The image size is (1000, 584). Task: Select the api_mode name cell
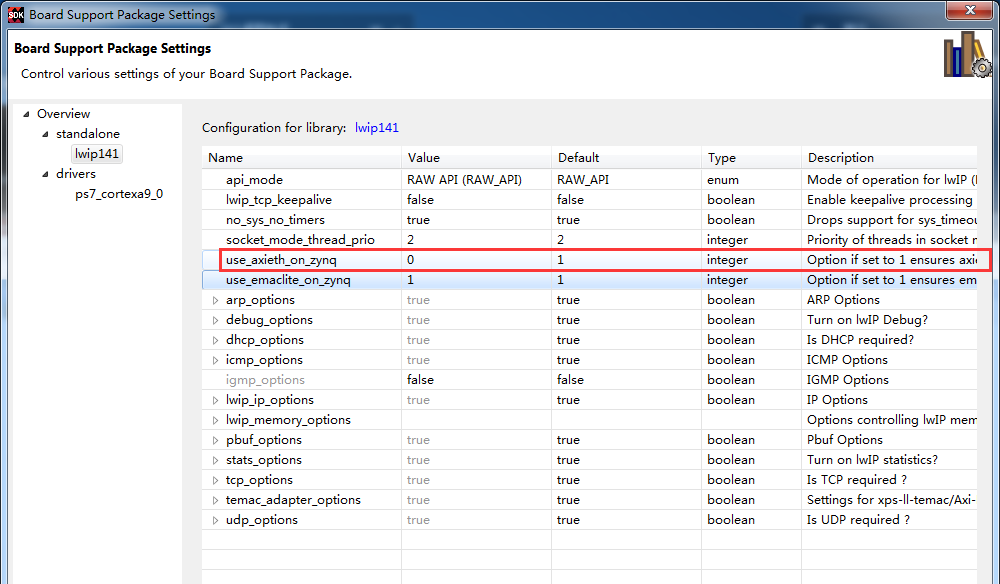(x=254, y=180)
